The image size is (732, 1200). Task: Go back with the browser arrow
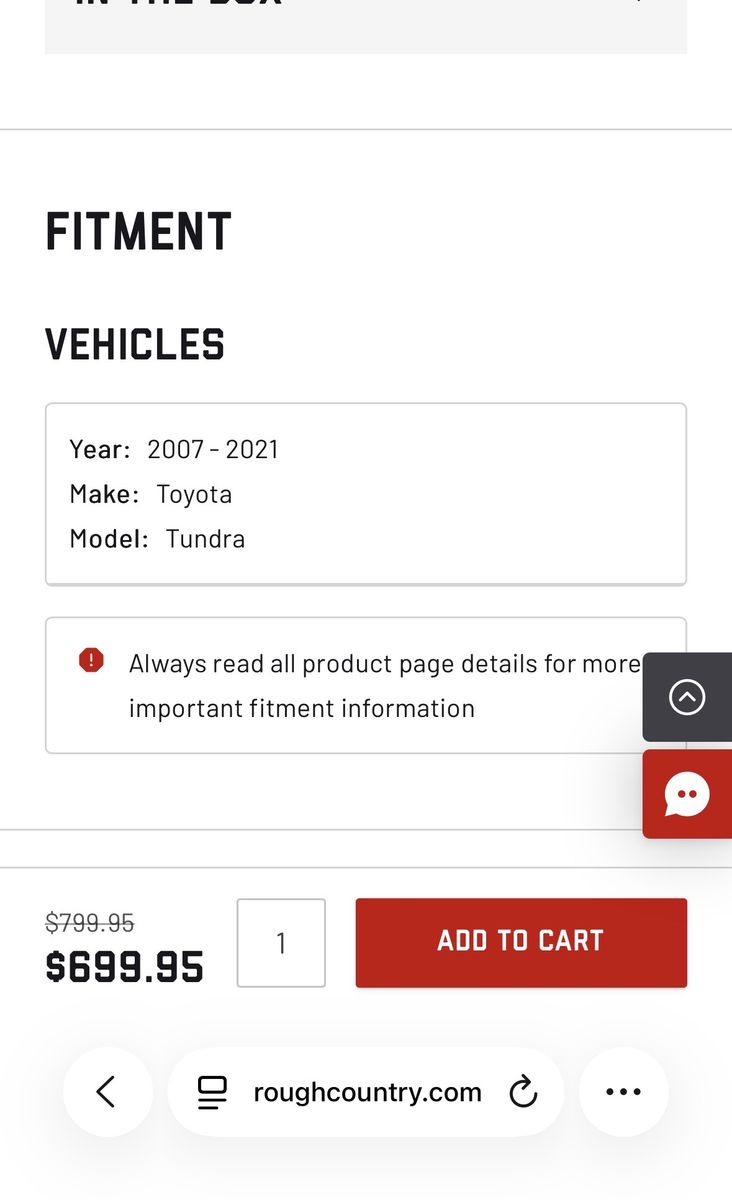click(x=107, y=1092)
